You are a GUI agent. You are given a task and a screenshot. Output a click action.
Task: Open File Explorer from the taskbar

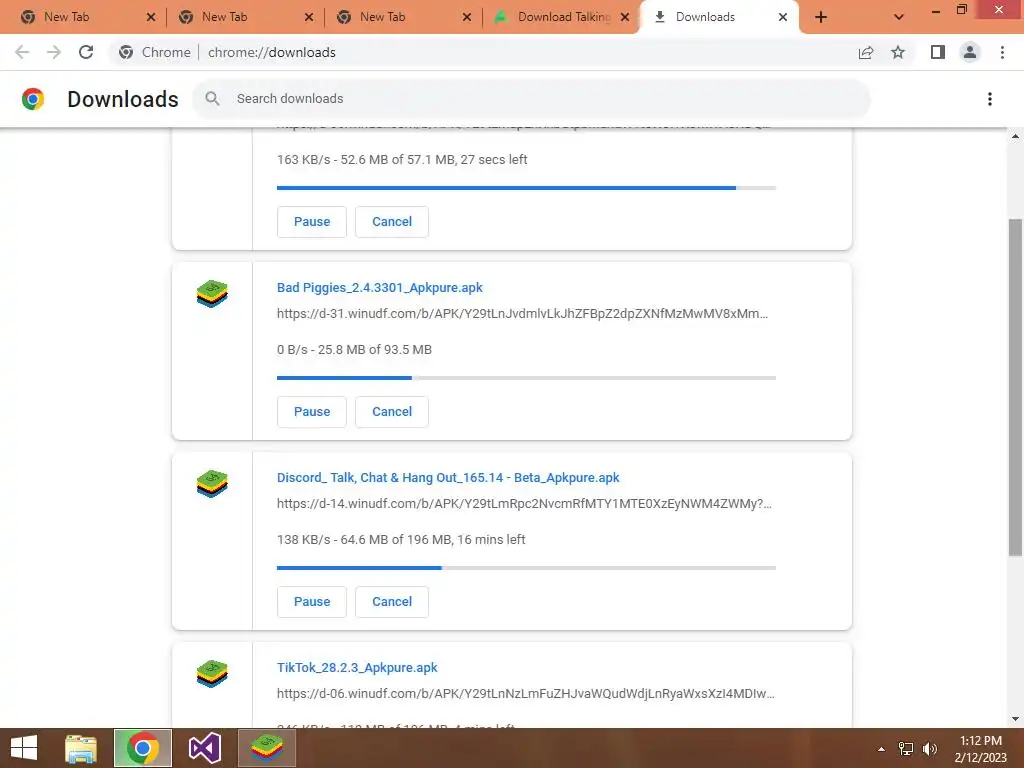tap(81, 748)
